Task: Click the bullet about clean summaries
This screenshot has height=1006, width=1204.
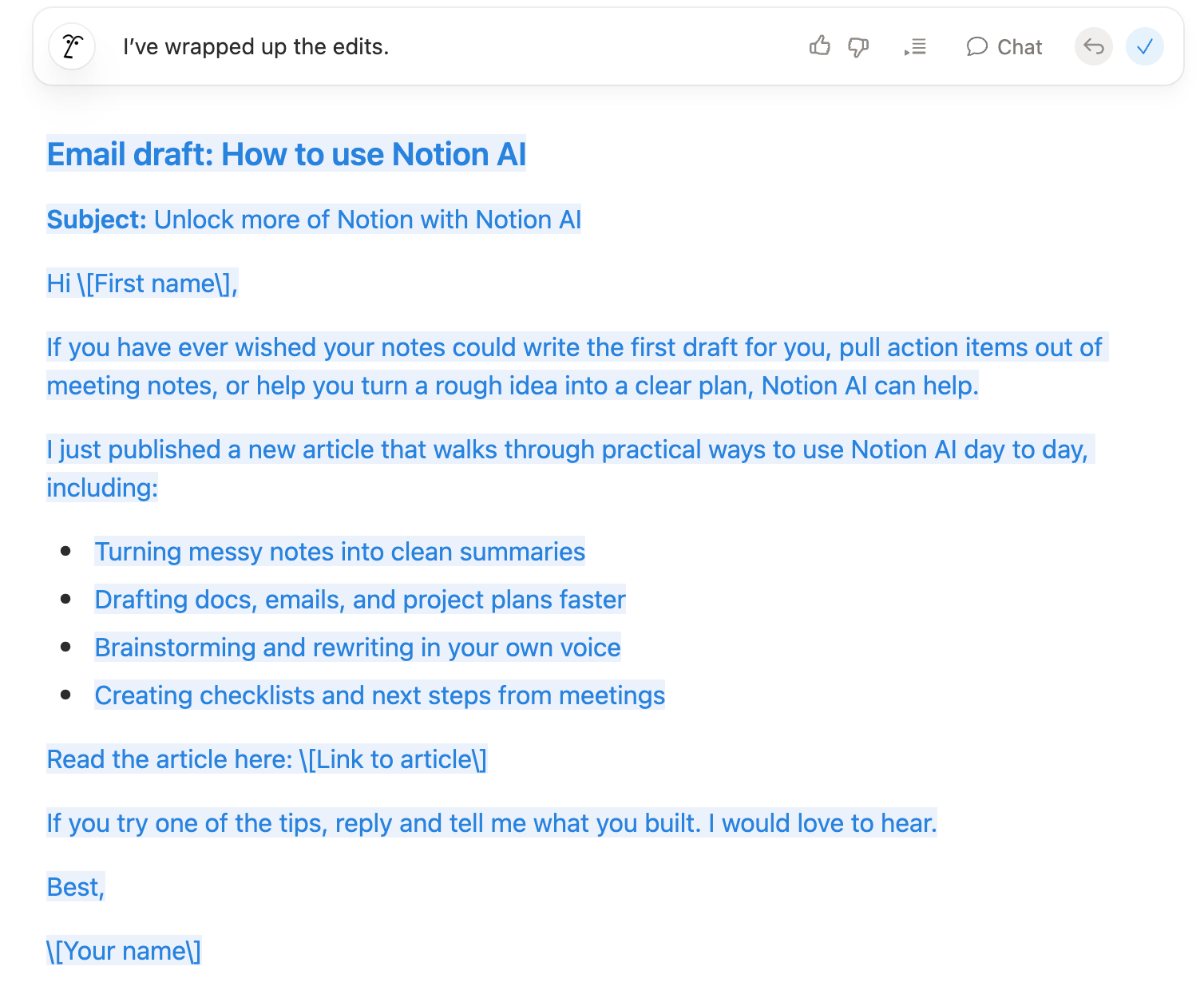Action: [339, 551]
